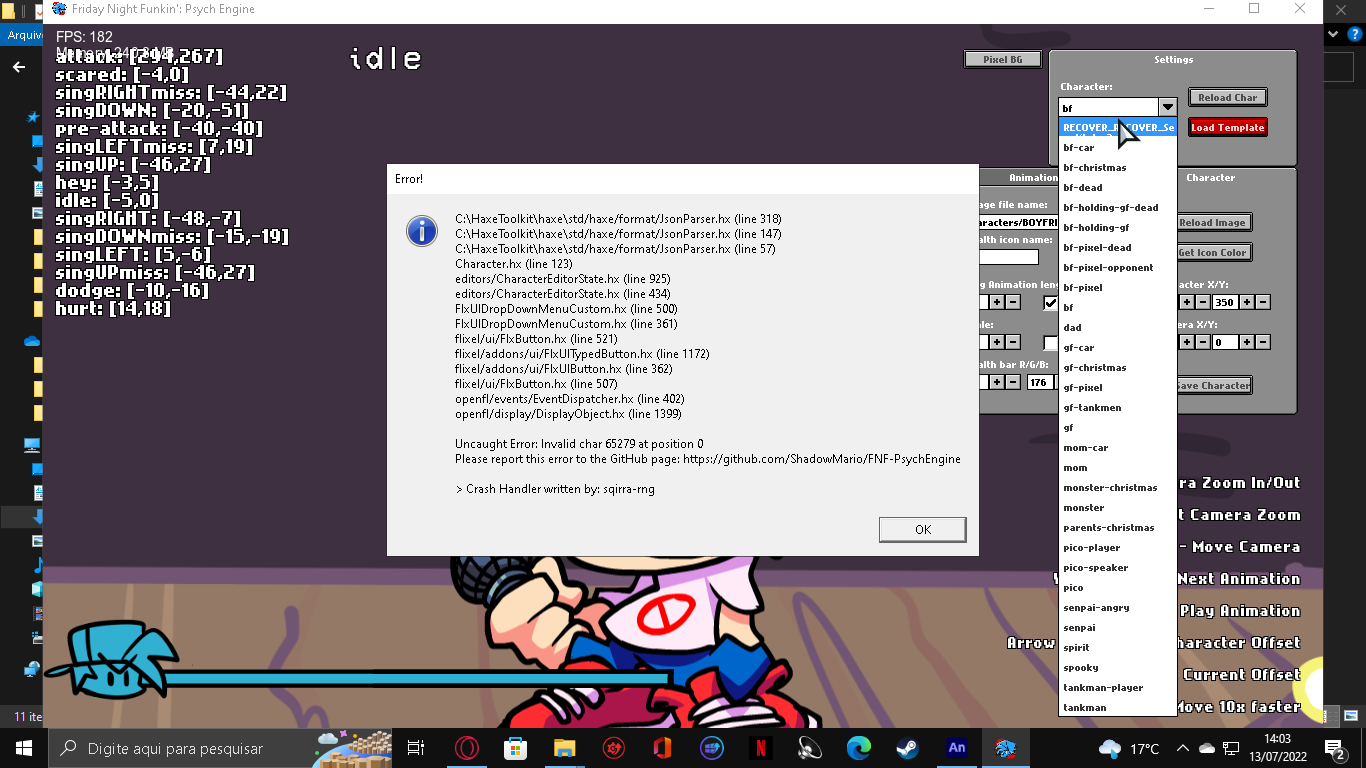
Task: Open Firefox from the taskbar
Action: tap(467, 748)
